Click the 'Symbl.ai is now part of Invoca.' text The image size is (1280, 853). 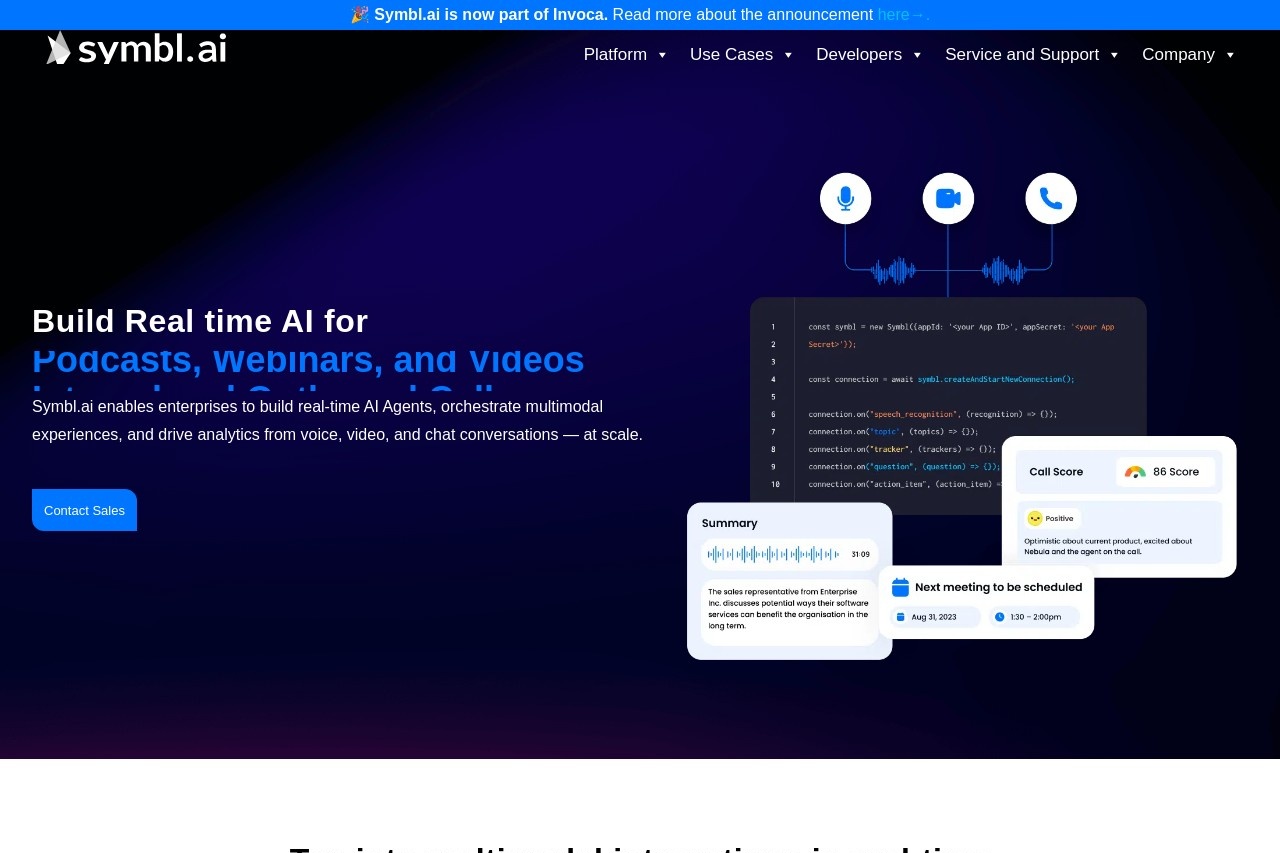tap(491, 14)
